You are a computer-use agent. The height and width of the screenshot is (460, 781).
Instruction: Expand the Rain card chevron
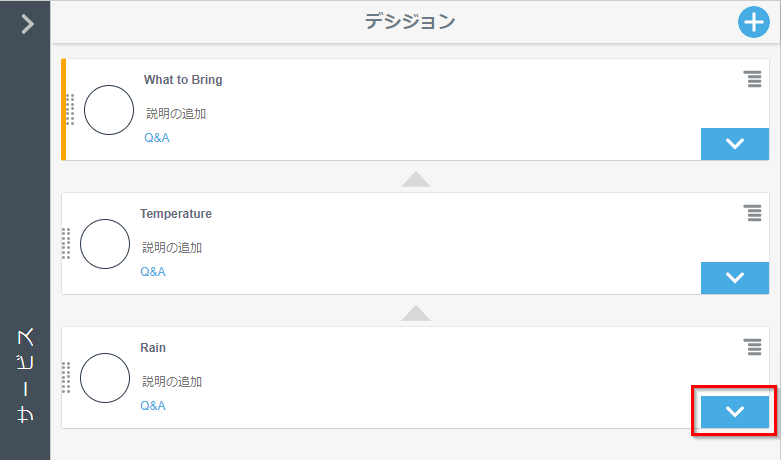pos(735,411)
